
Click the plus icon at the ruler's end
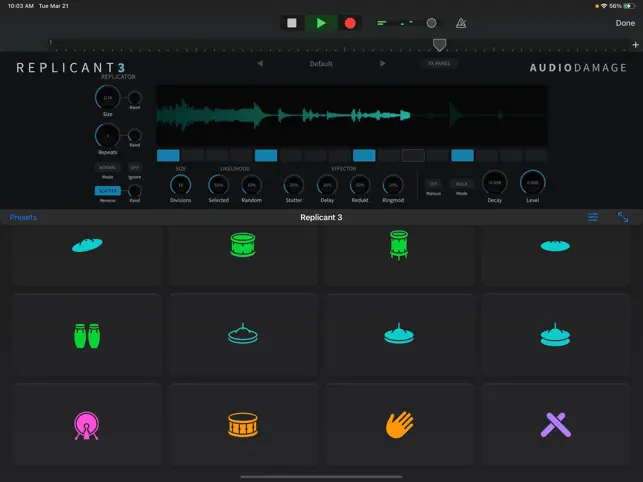[x=635, y=45]
